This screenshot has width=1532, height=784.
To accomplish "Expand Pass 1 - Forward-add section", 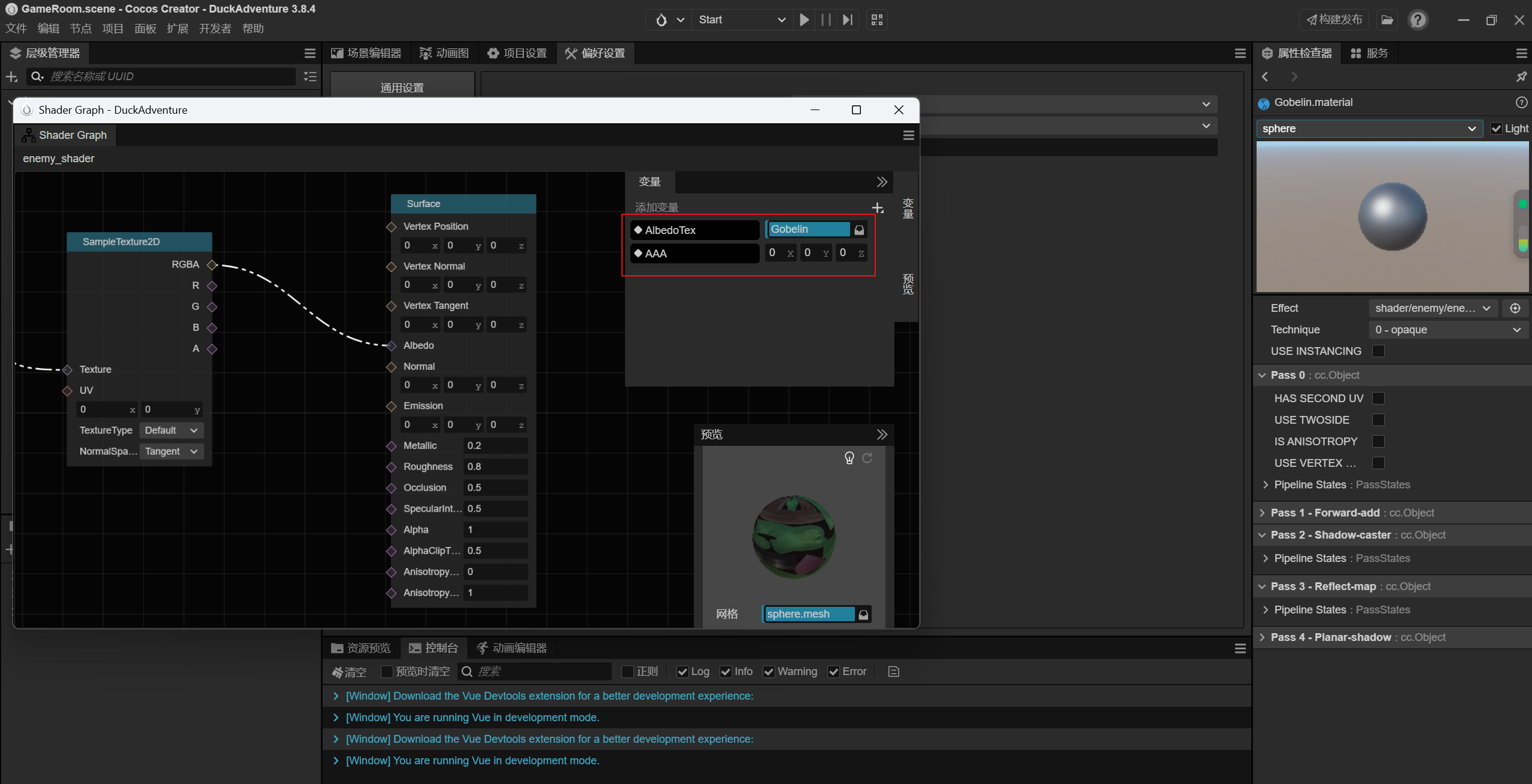I will (1262, 513).
